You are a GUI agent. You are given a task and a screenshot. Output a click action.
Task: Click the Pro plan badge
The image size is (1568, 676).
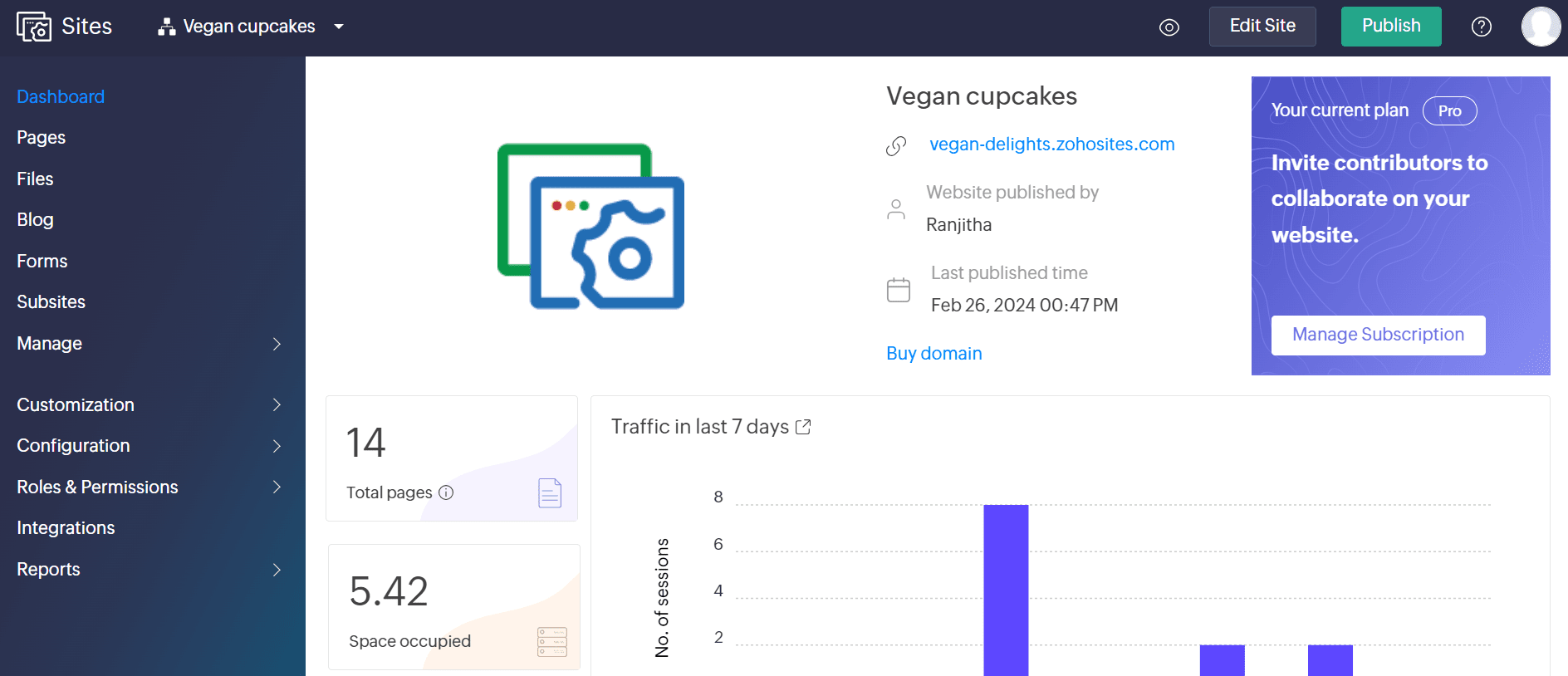click(x=1449, y=110)
